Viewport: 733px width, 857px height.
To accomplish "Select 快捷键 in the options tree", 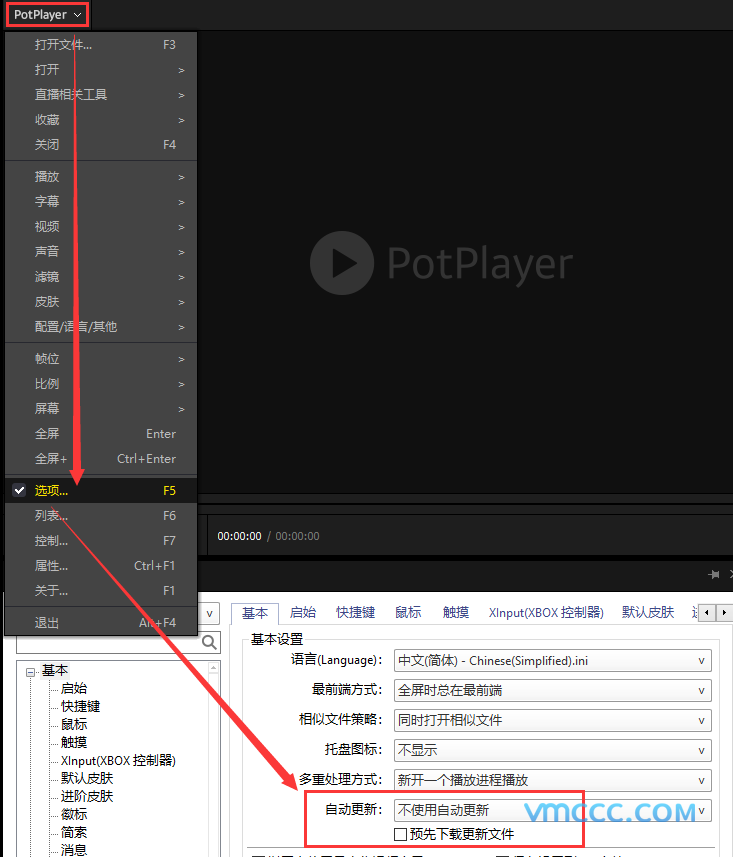I will [80, 706].
